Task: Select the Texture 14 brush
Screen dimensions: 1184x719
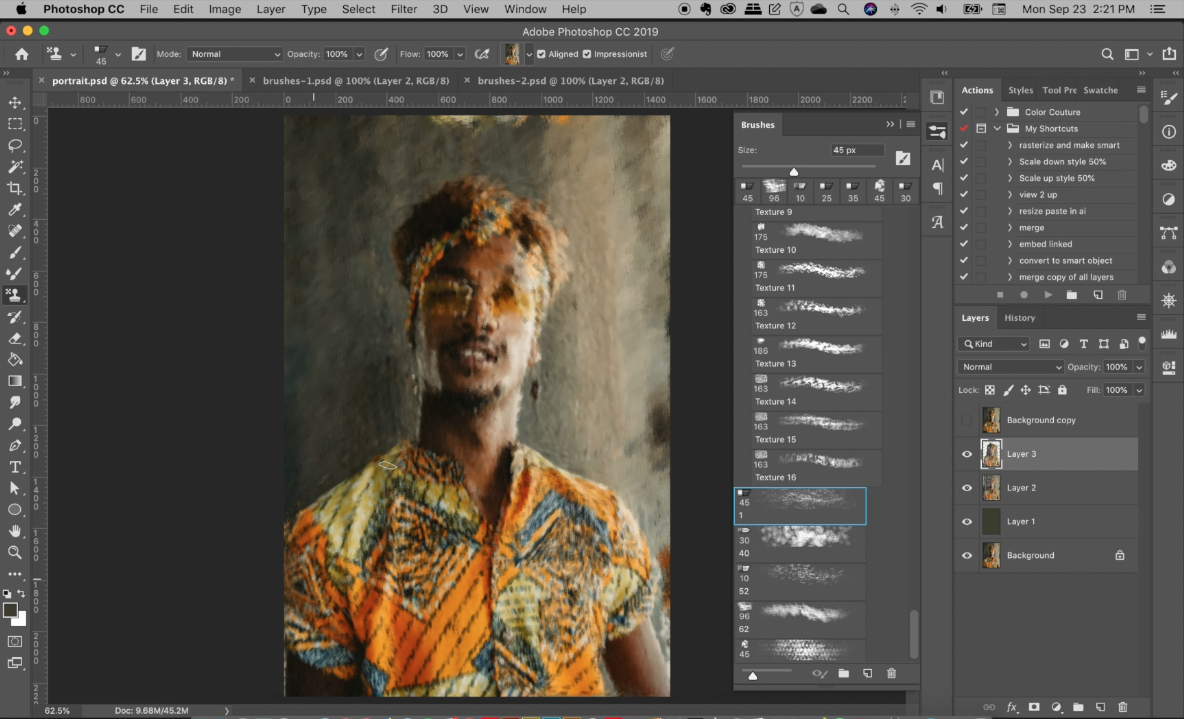Action: (817, 390)
